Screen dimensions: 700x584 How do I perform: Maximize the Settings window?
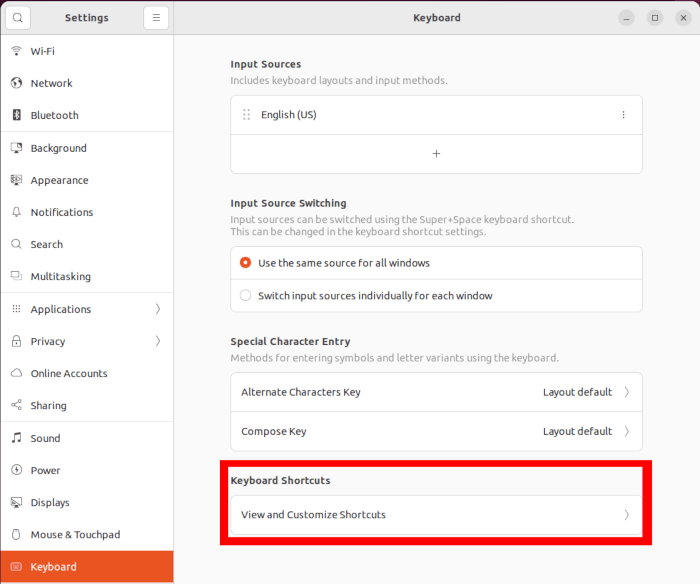[x=655, y=18]
